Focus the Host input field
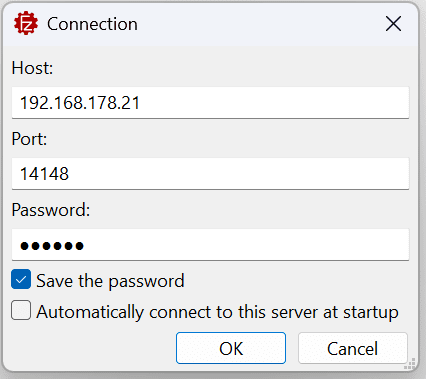The width and height of the screenshot is (426, 379). [210, 103]
